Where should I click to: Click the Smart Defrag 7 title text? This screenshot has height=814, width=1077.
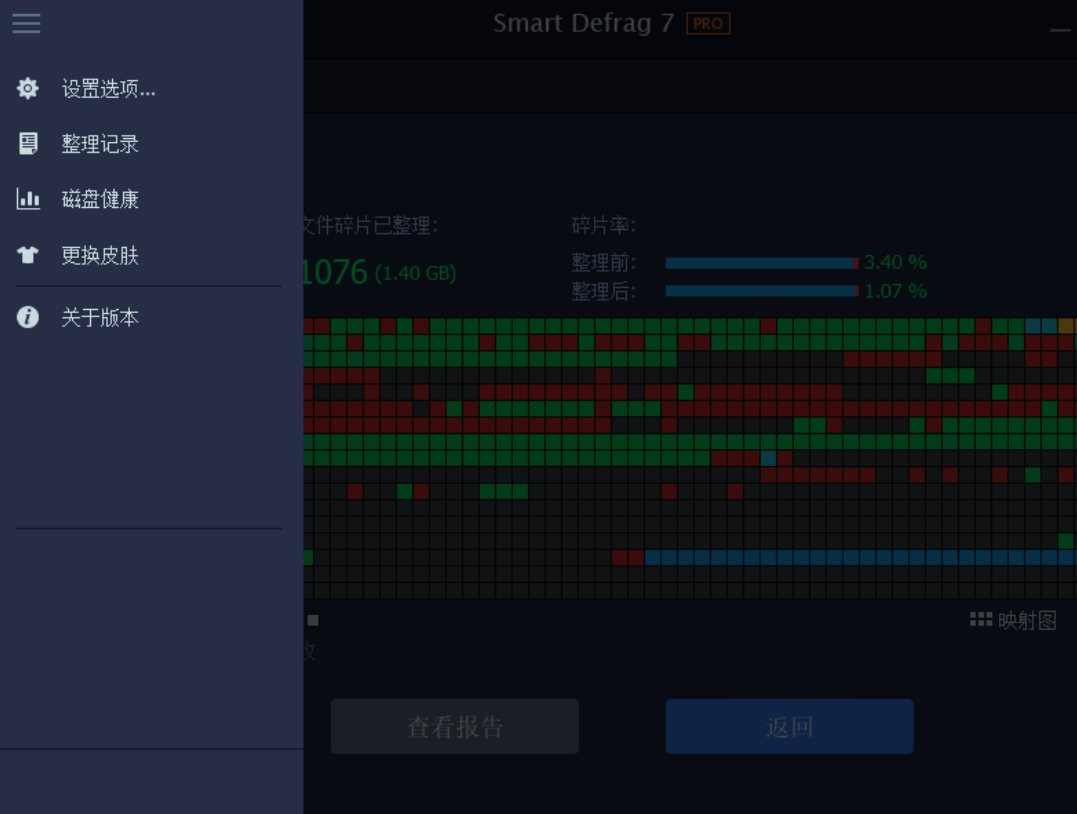pos(583,23)
